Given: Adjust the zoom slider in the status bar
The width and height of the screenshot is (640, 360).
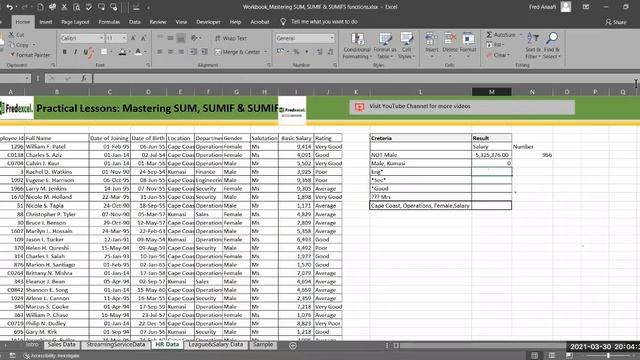Looking at the screenshot, I should tap(608, 356).
